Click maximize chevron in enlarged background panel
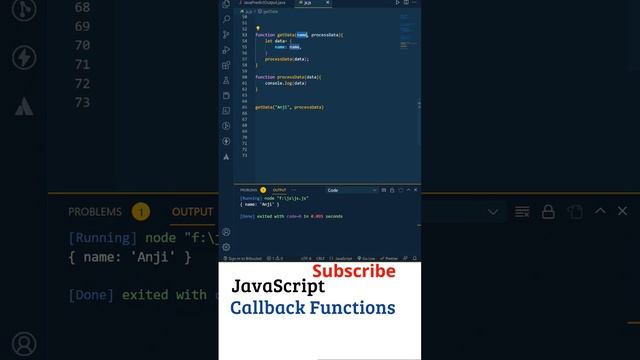Viewport: 640px width, 360px height. point(600,211)
